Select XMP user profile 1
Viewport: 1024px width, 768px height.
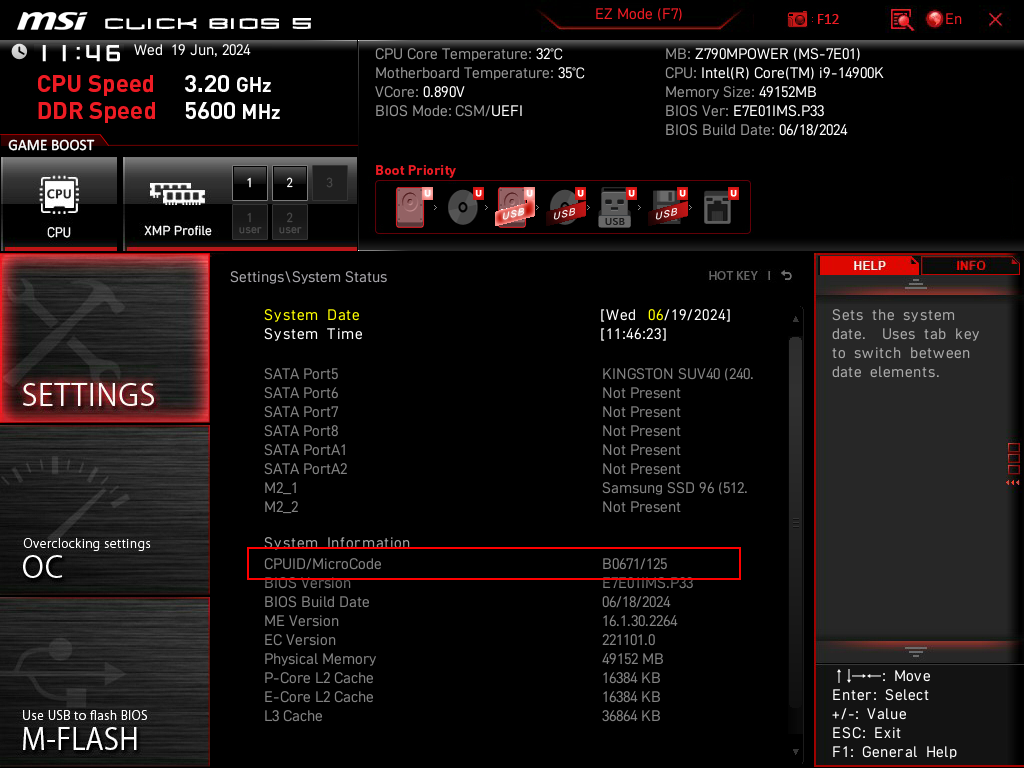click(x=249, y=222)
